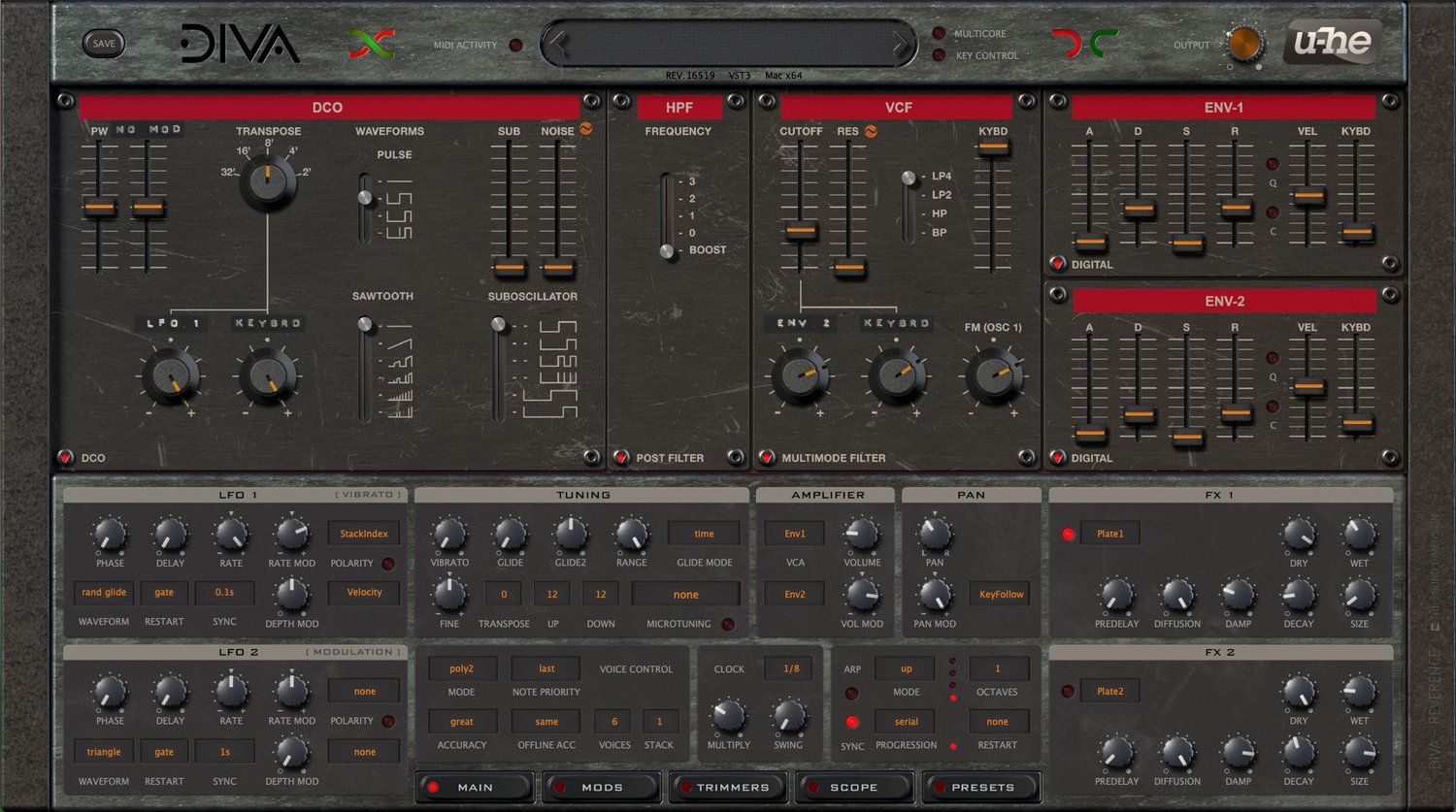Click the green redo arrow
Screen dimensions: 1456x812
click(x=1104, y=43)
